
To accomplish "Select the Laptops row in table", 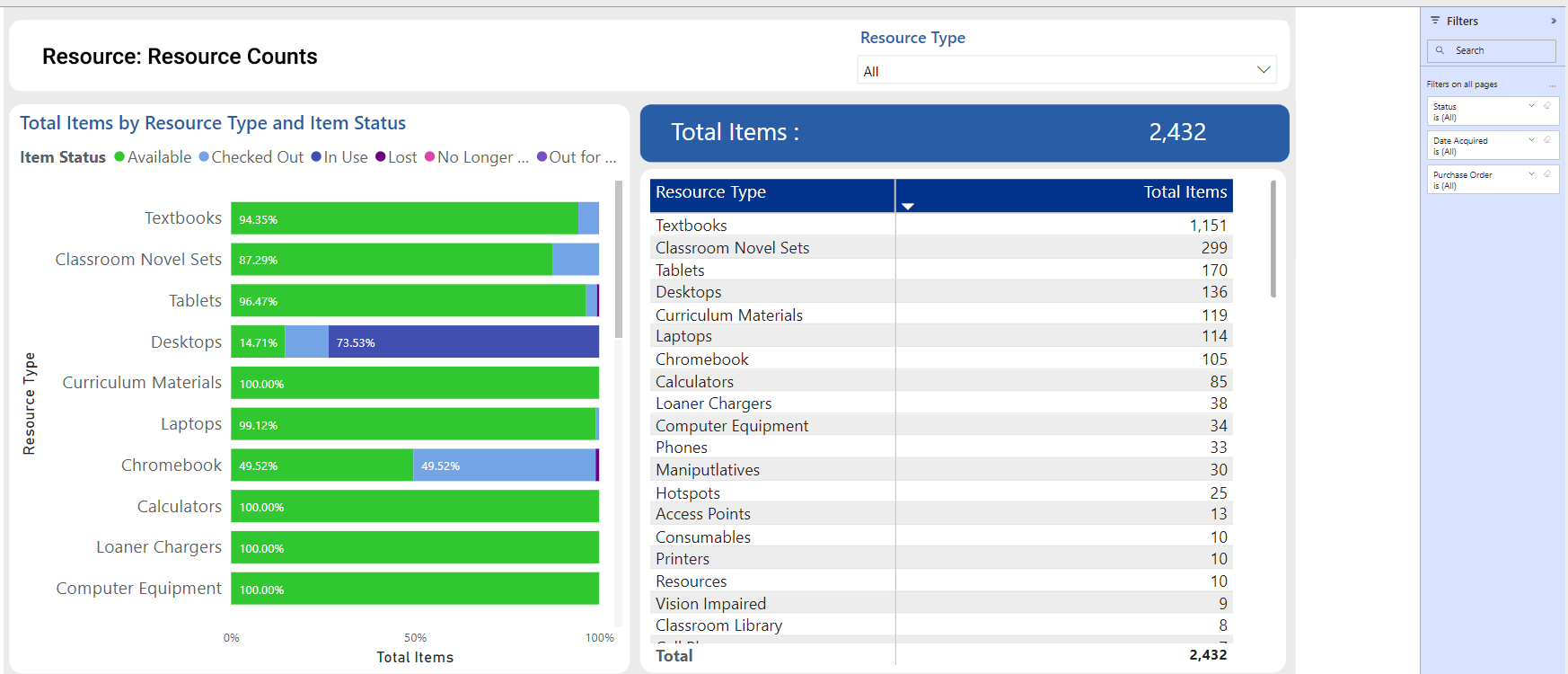I will pyautogui.click(x=941, y=336).
